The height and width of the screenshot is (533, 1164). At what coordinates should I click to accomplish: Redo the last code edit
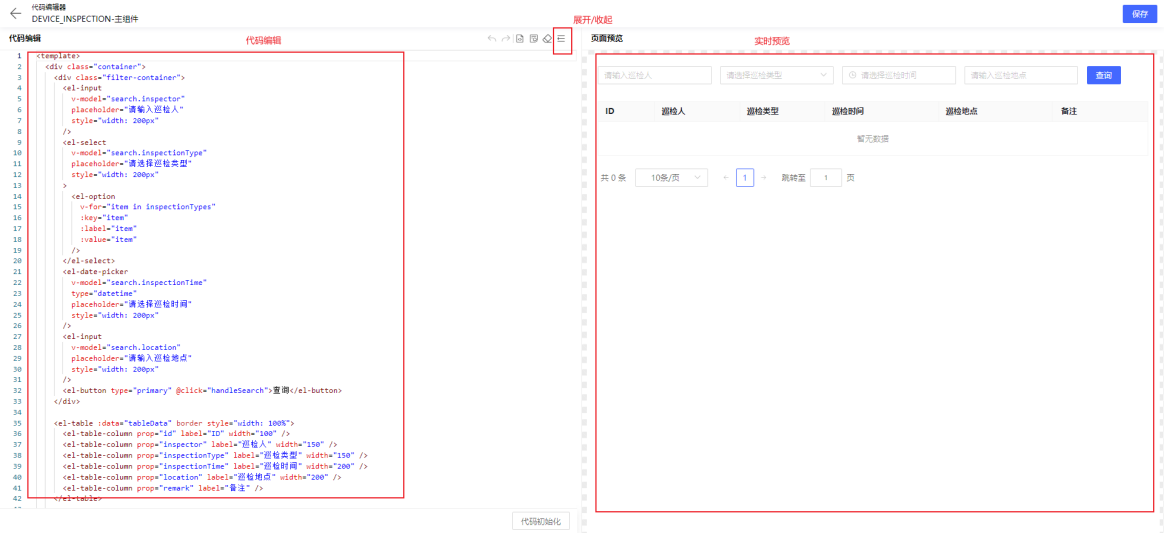(506, 39)
